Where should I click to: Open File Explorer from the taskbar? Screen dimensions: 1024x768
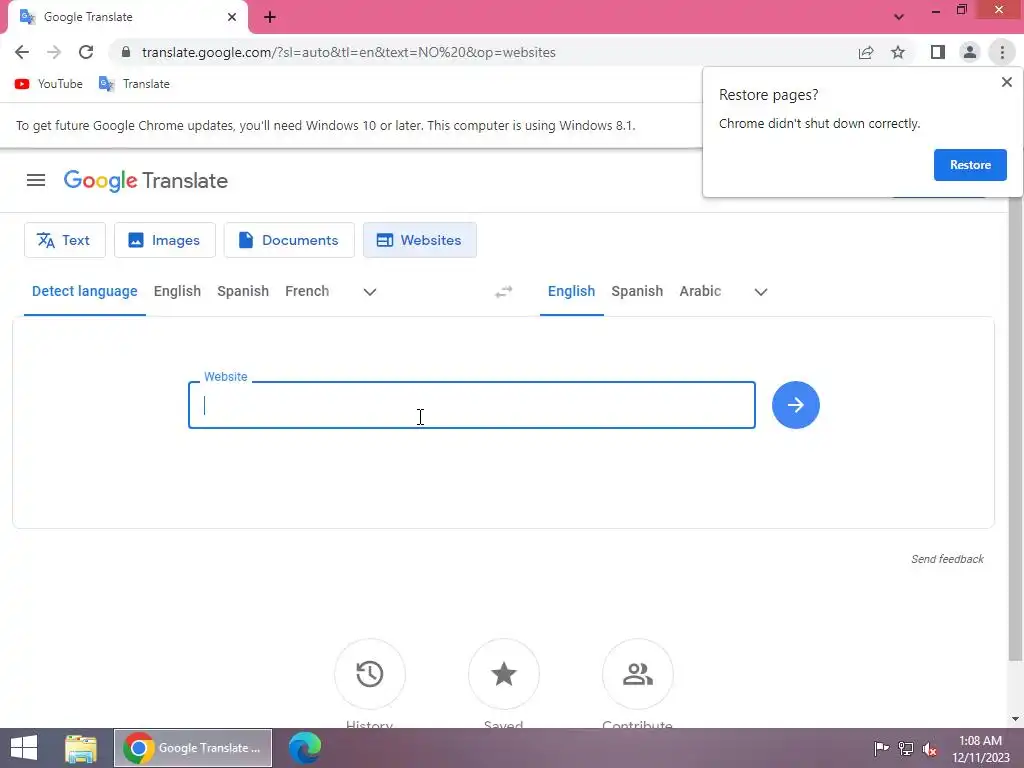(81, 748)
